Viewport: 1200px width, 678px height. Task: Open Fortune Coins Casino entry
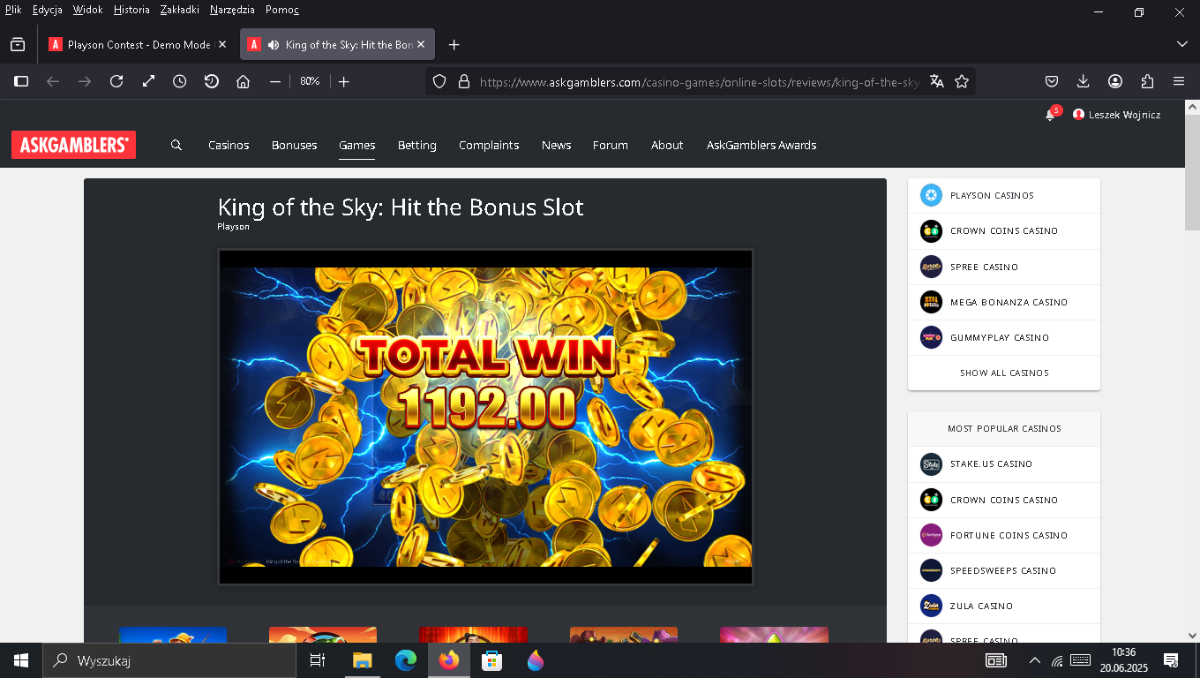1003,535
